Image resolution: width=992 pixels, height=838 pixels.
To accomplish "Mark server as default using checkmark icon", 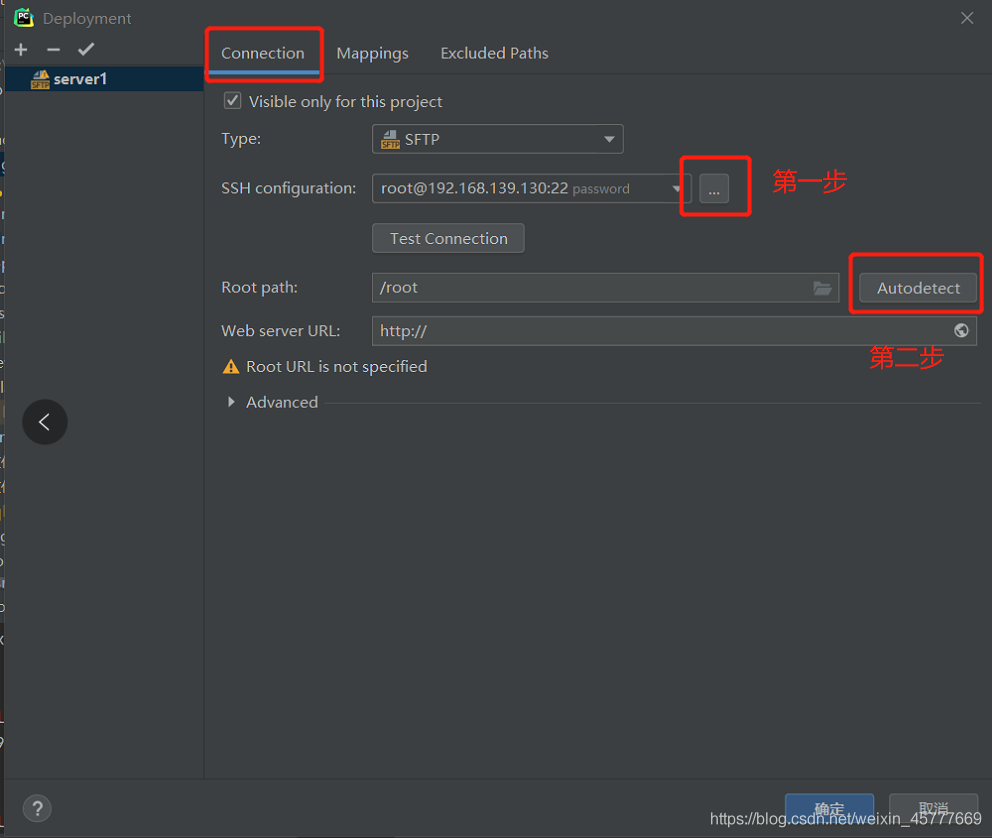I will pos(86,49).
